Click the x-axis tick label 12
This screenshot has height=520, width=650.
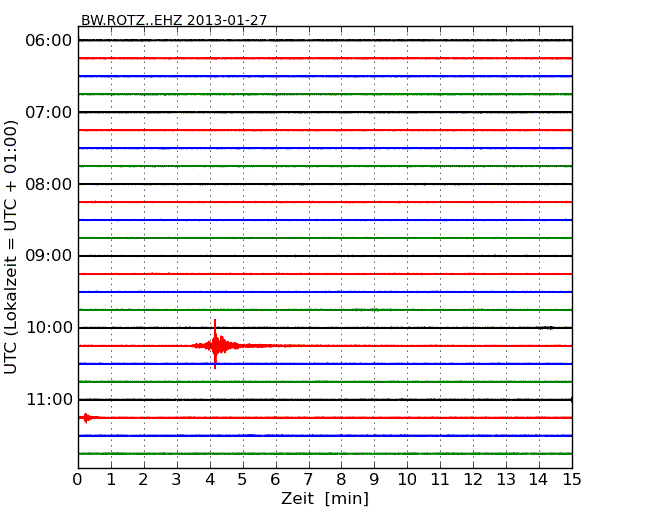point(473,479)
